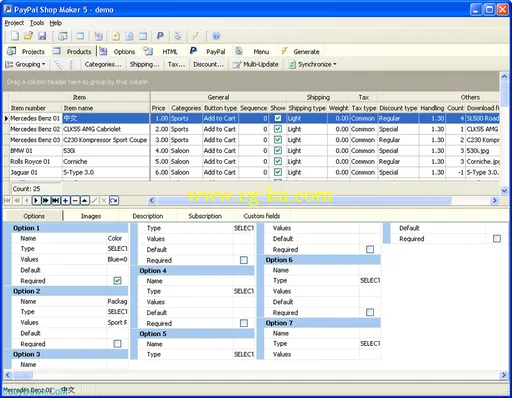Sort by the Price column header

point(160,108)
